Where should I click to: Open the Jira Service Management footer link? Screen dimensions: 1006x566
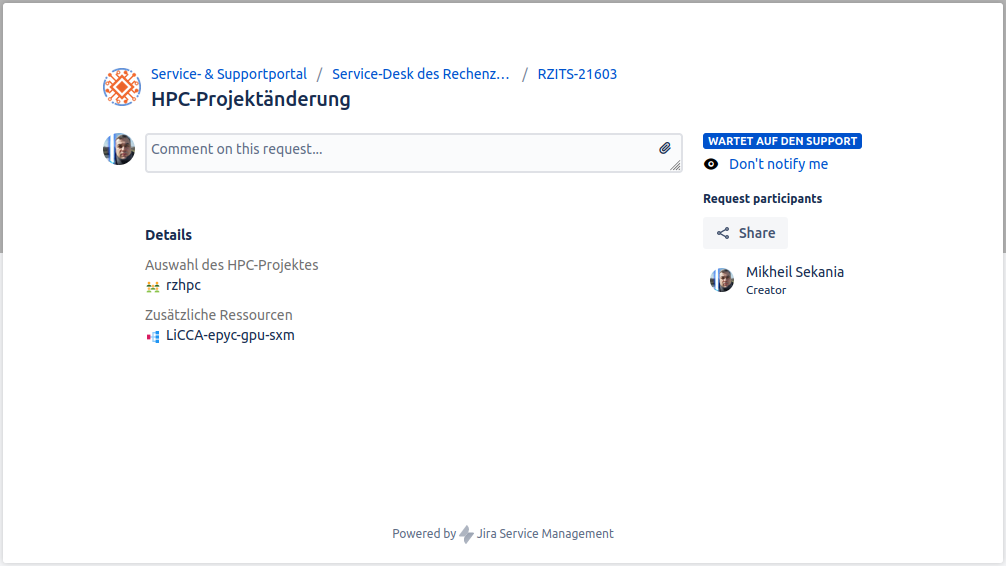tap(545, 534)
